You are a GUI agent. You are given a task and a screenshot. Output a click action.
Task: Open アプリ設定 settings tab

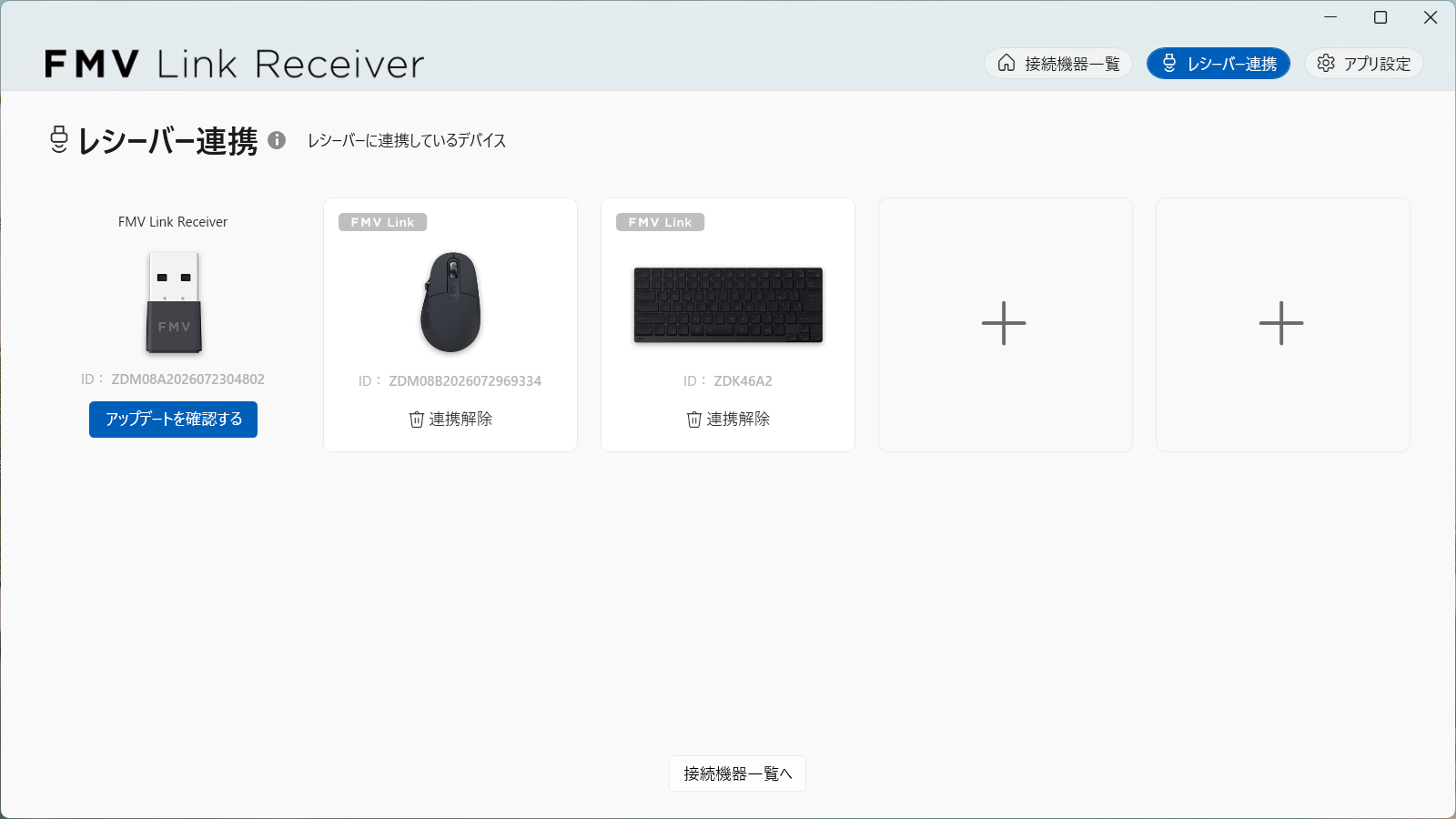[x=1364, y=64]
